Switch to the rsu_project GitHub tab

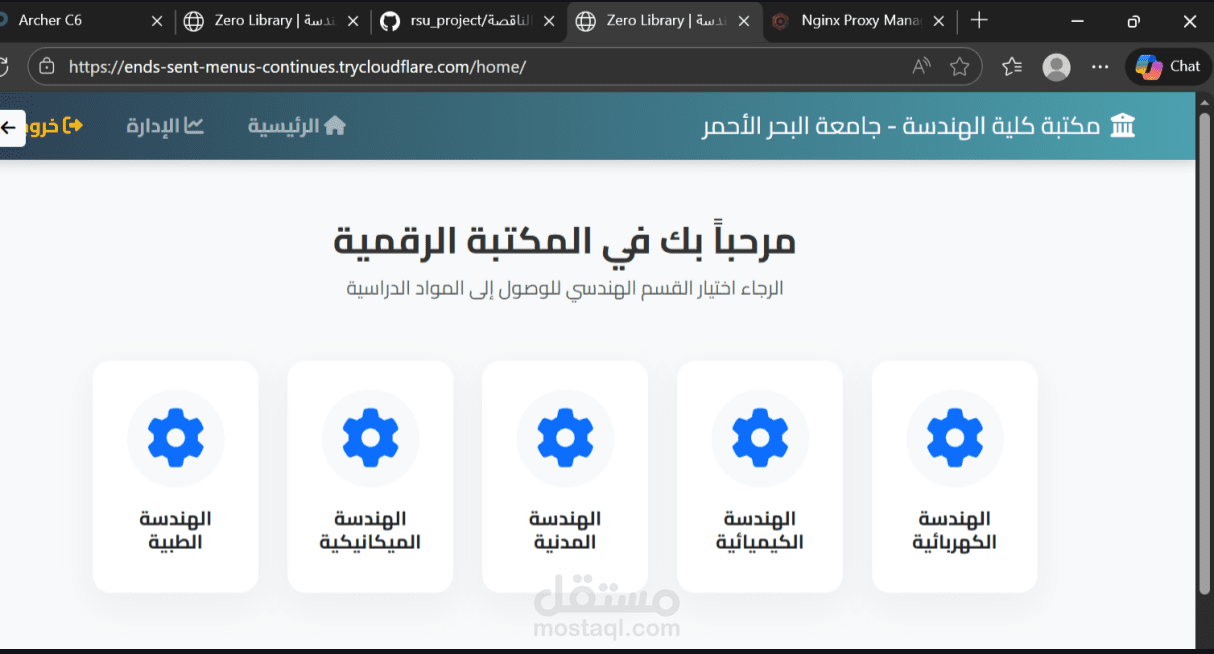[465, 20]
